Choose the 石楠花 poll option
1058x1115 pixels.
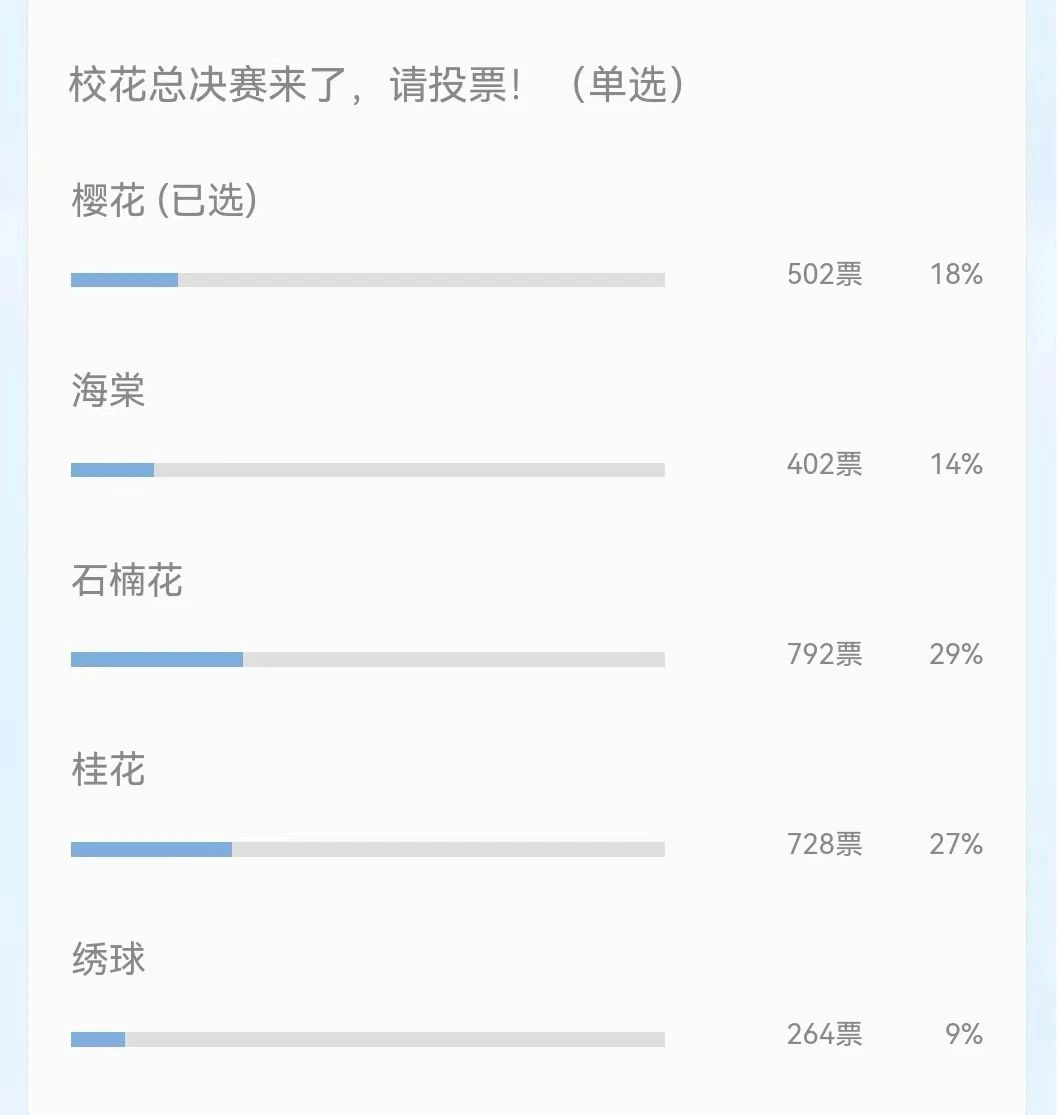coord(128,581)
